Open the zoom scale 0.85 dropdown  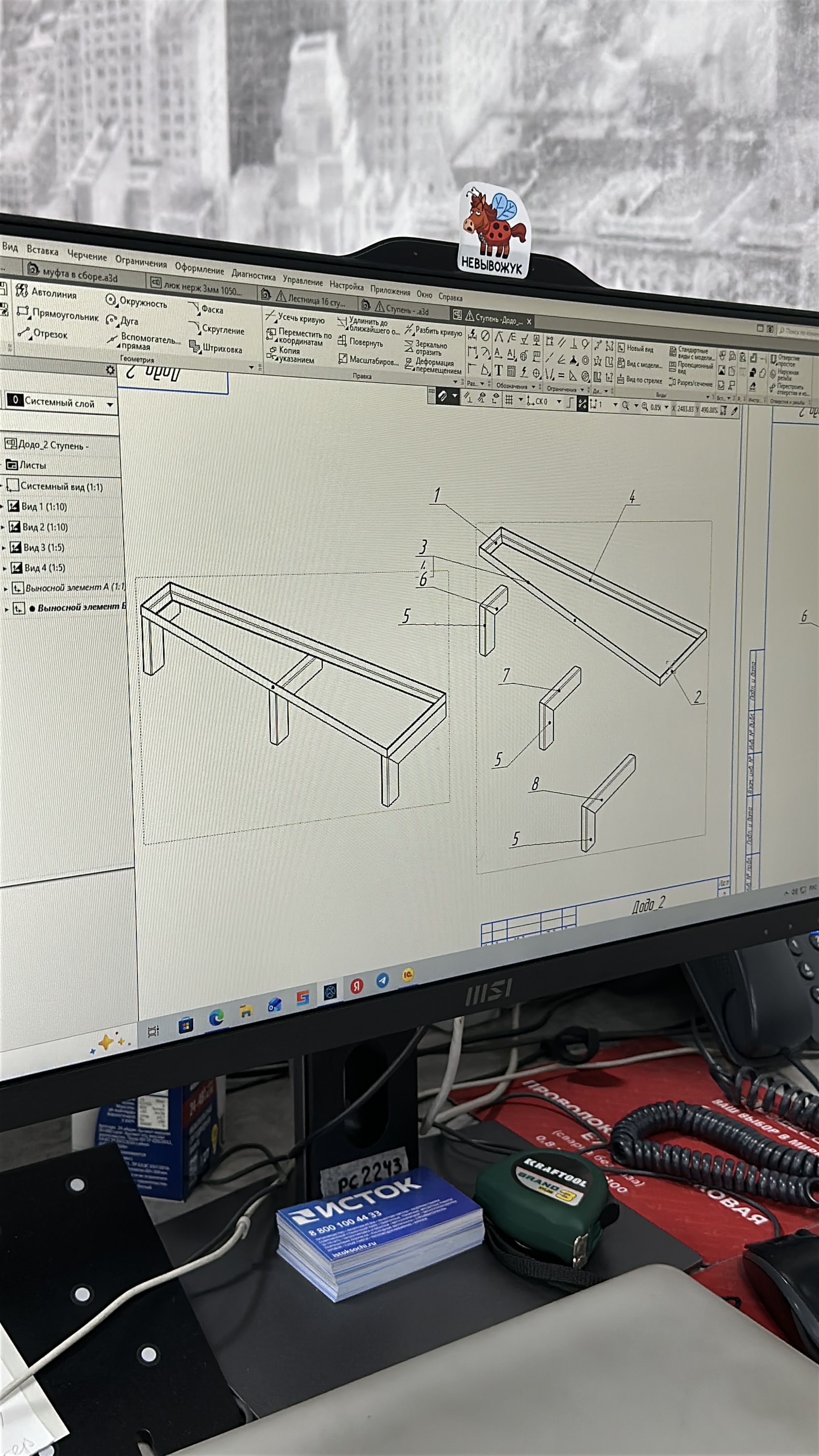[666, 407]
